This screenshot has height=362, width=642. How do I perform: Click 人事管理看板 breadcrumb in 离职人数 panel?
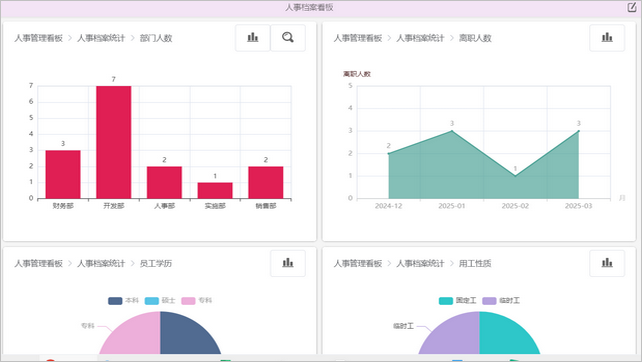tap(358, 38)
